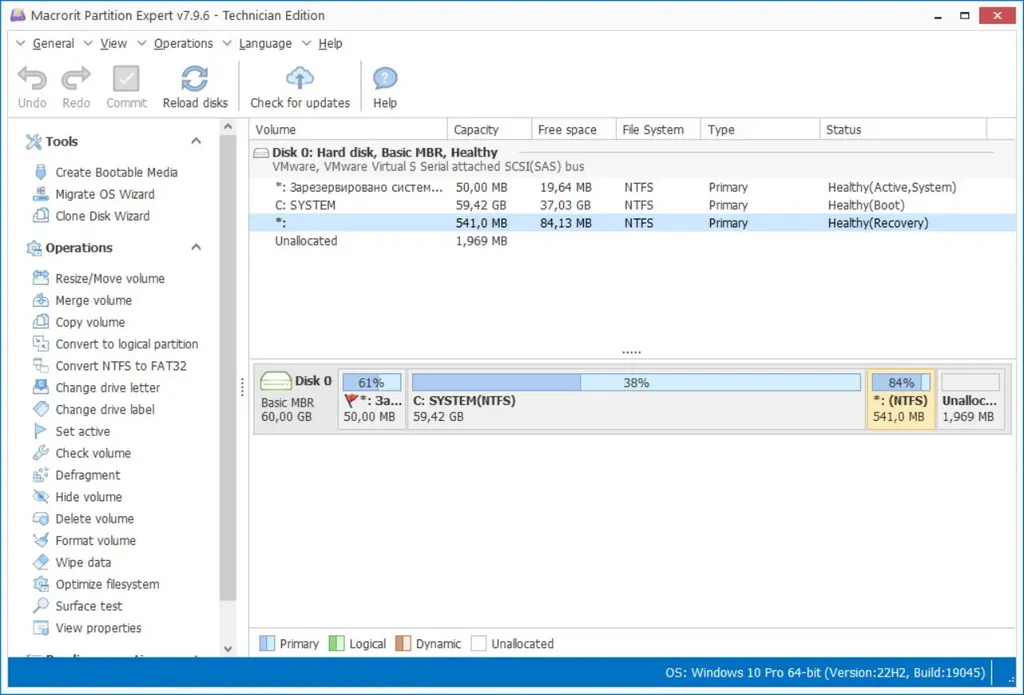
Task: Click the Resize/Move volume icon
Action: [x=40, y=278]
